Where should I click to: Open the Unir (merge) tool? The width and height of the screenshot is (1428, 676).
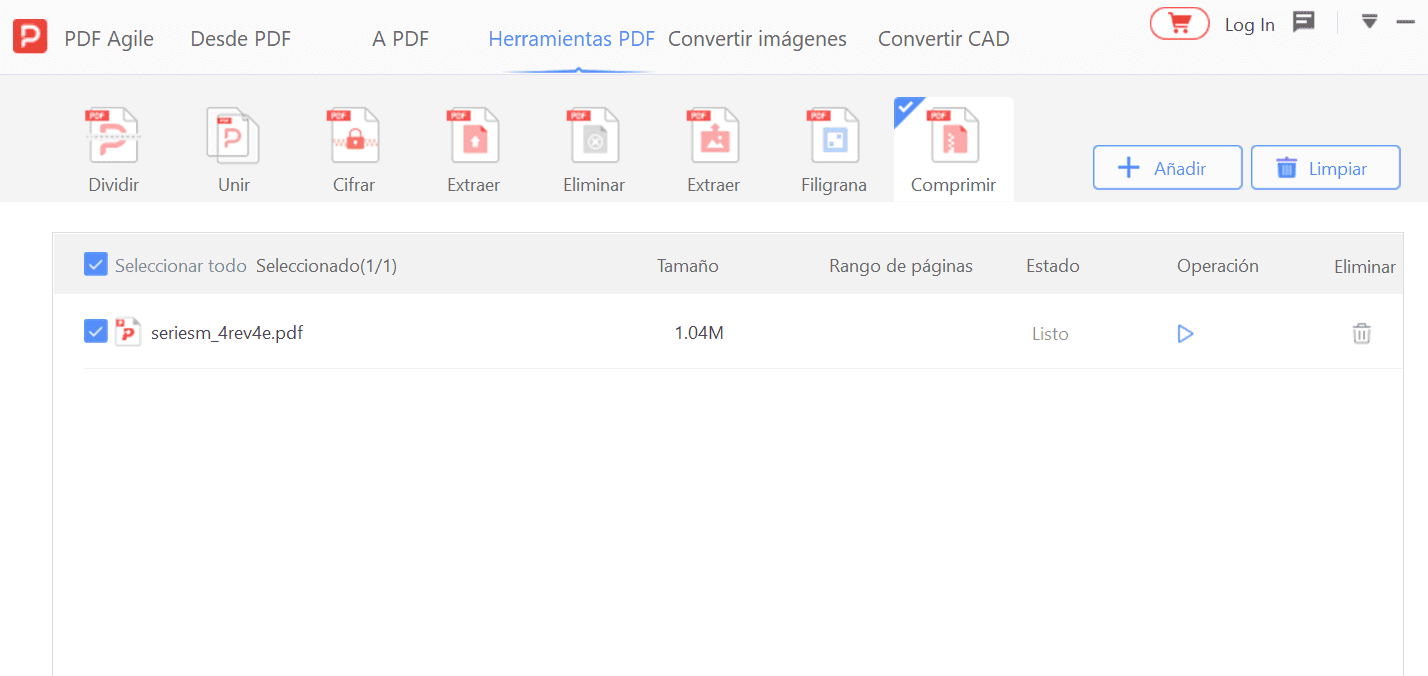[233, 148]
